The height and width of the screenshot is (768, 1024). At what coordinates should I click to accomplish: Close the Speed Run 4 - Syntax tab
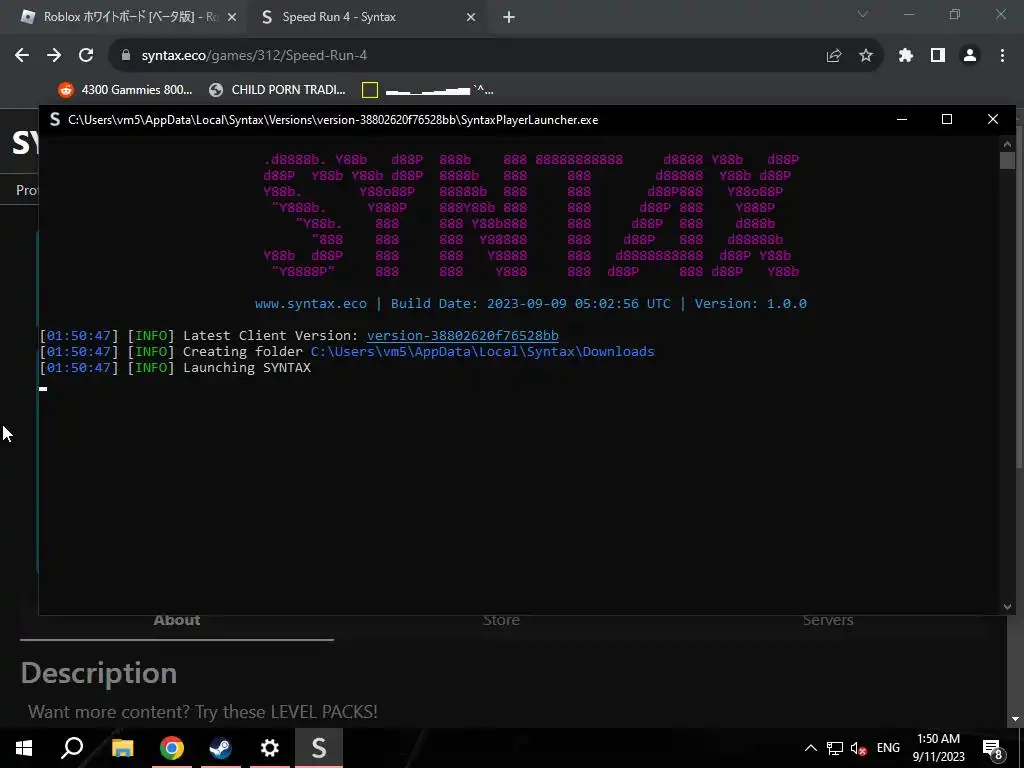[471, 17]
